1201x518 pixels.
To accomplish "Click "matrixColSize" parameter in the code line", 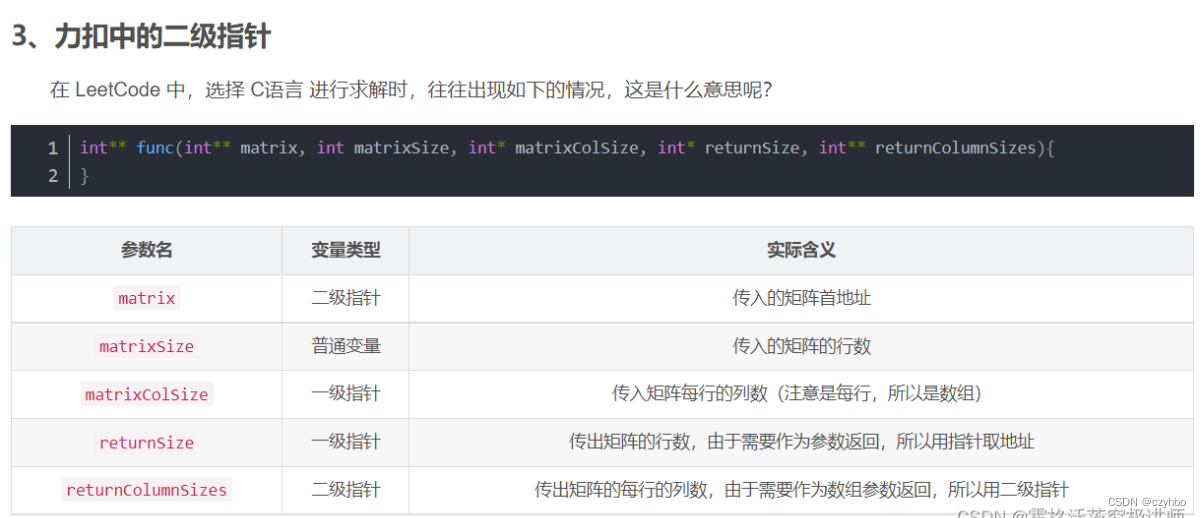I will 576,148.
